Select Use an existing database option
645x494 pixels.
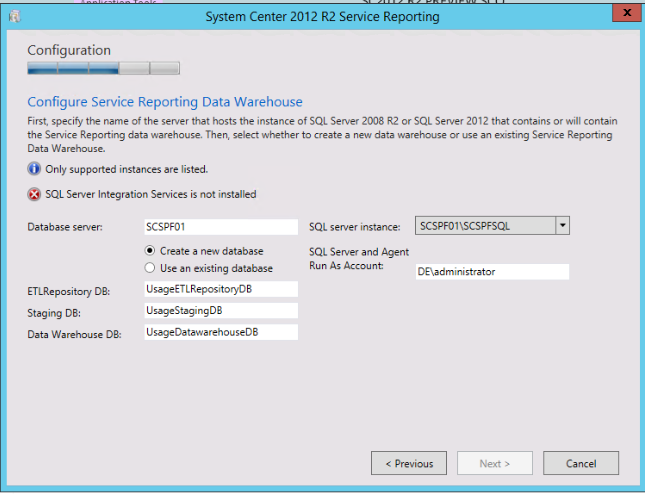coord(151,268)
